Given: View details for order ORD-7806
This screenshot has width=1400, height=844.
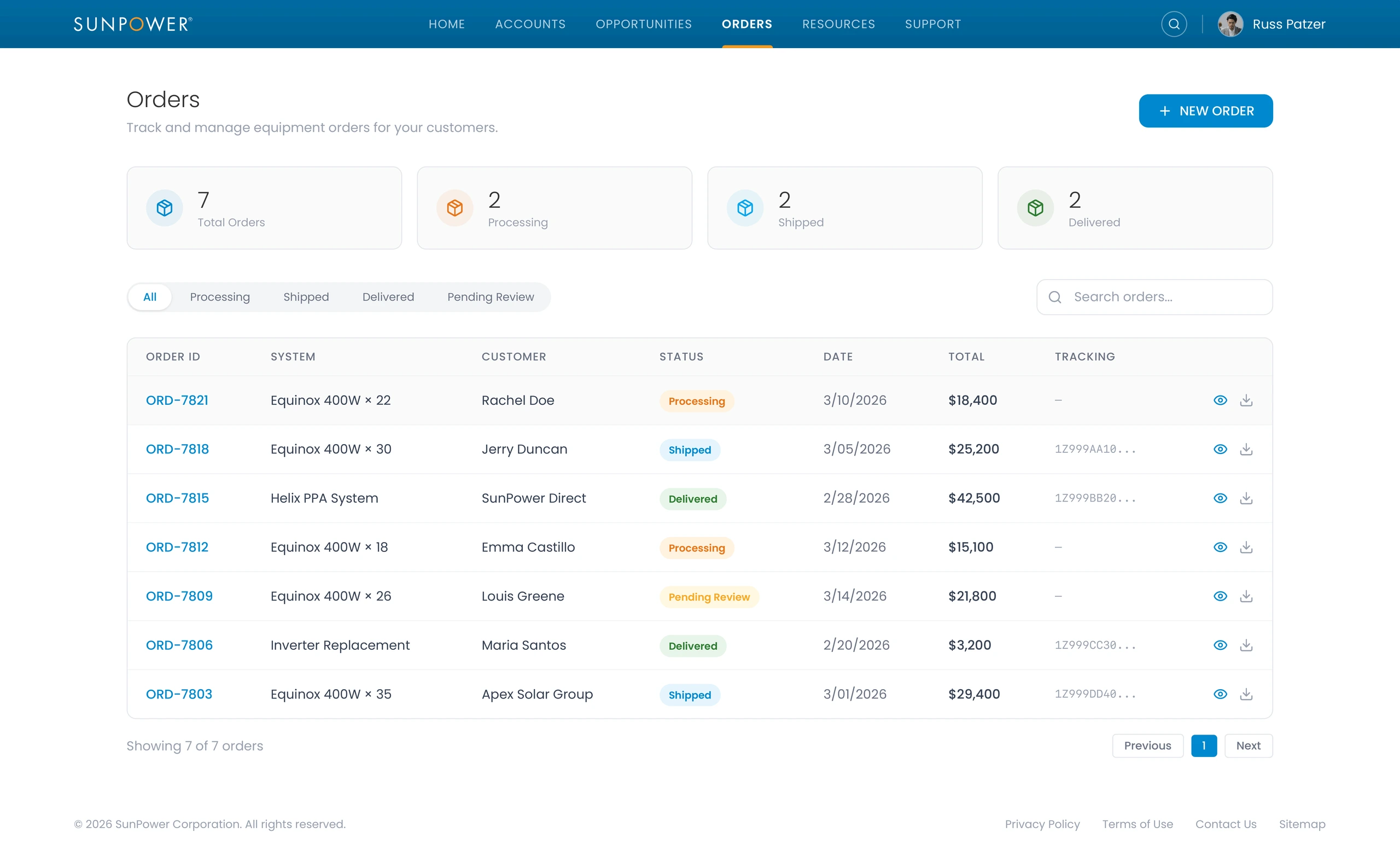Looking at the screenshot, I should point(1220,644).
